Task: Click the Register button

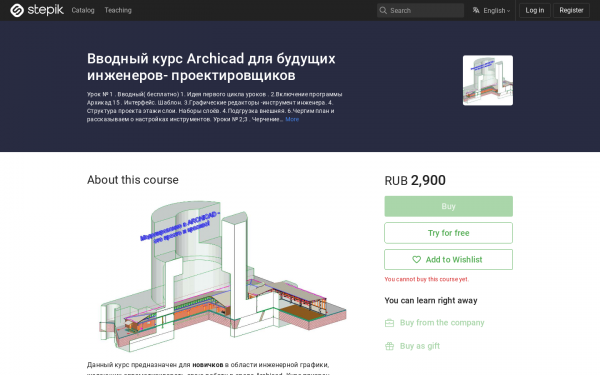Action: 571,10
